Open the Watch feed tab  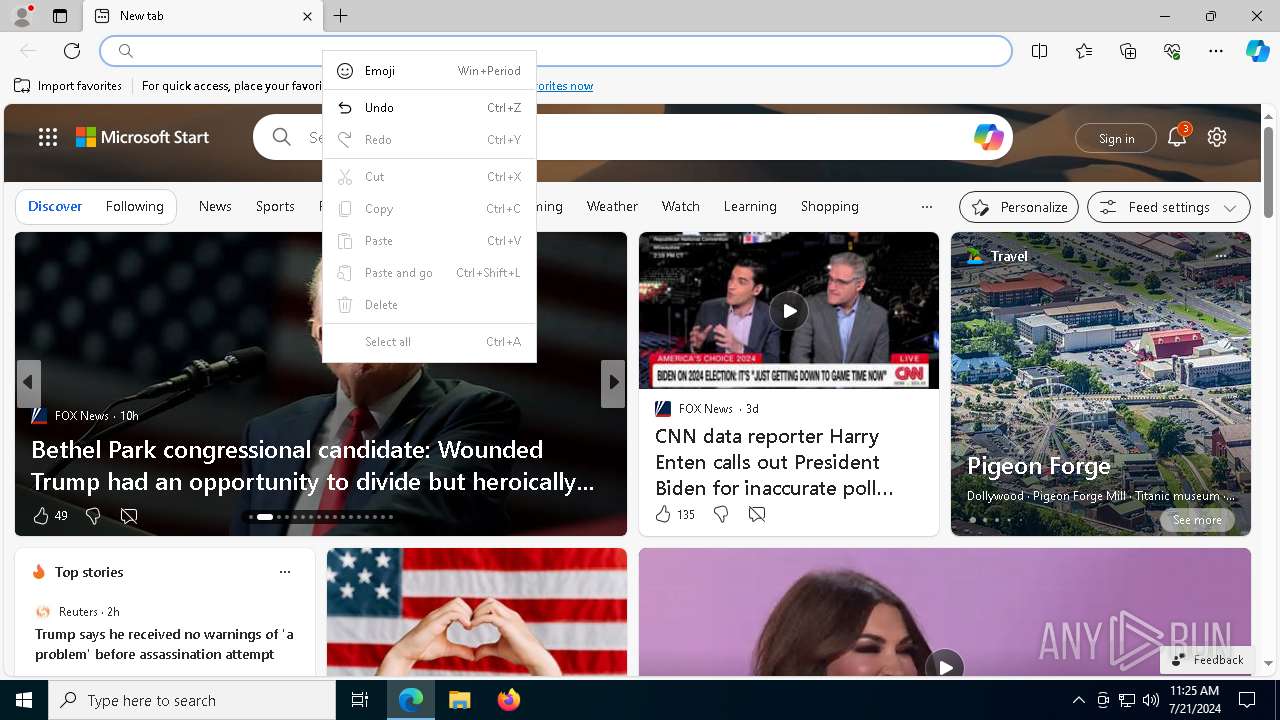click(681, 206)
